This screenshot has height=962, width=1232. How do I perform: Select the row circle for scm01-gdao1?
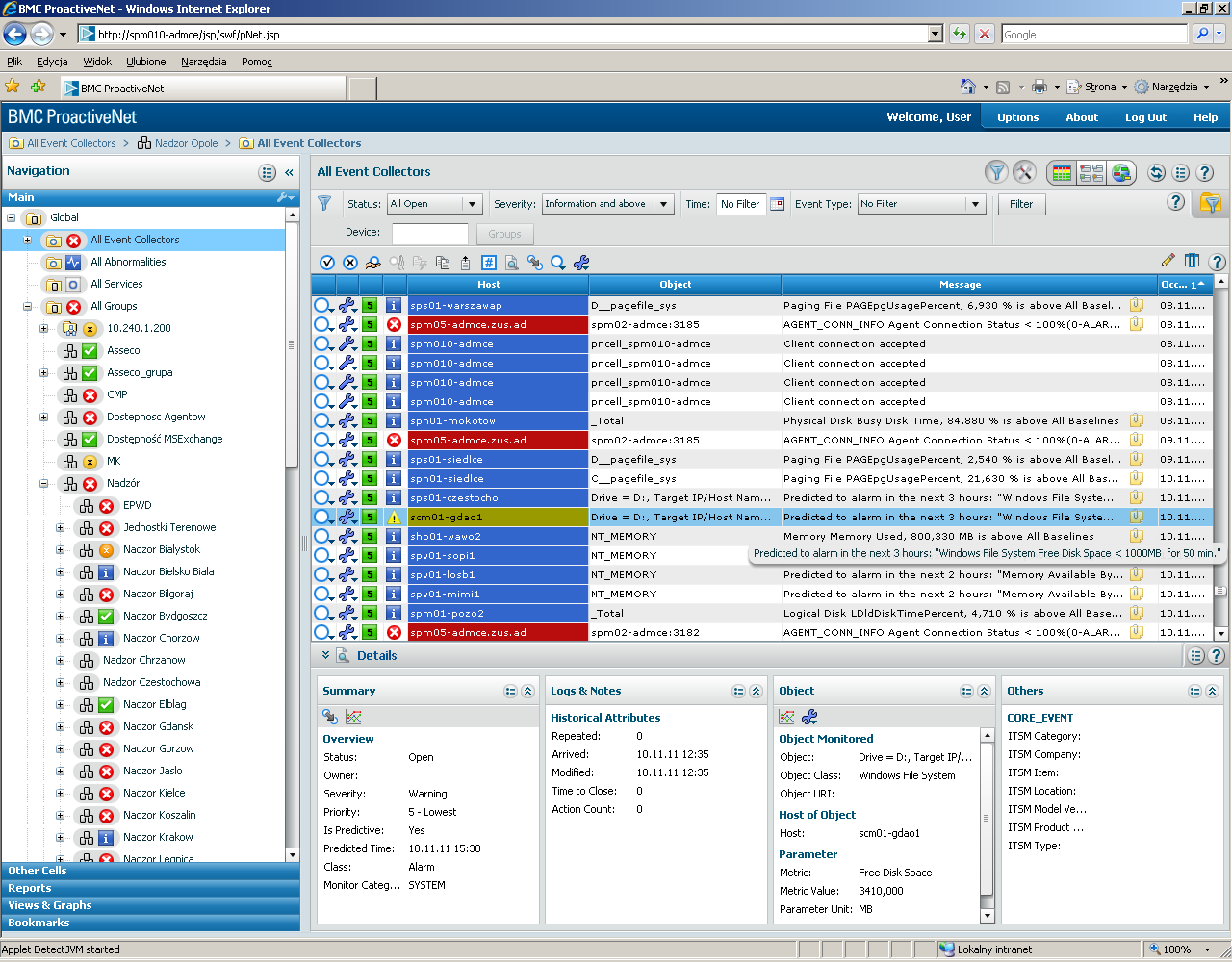(322, 517)
